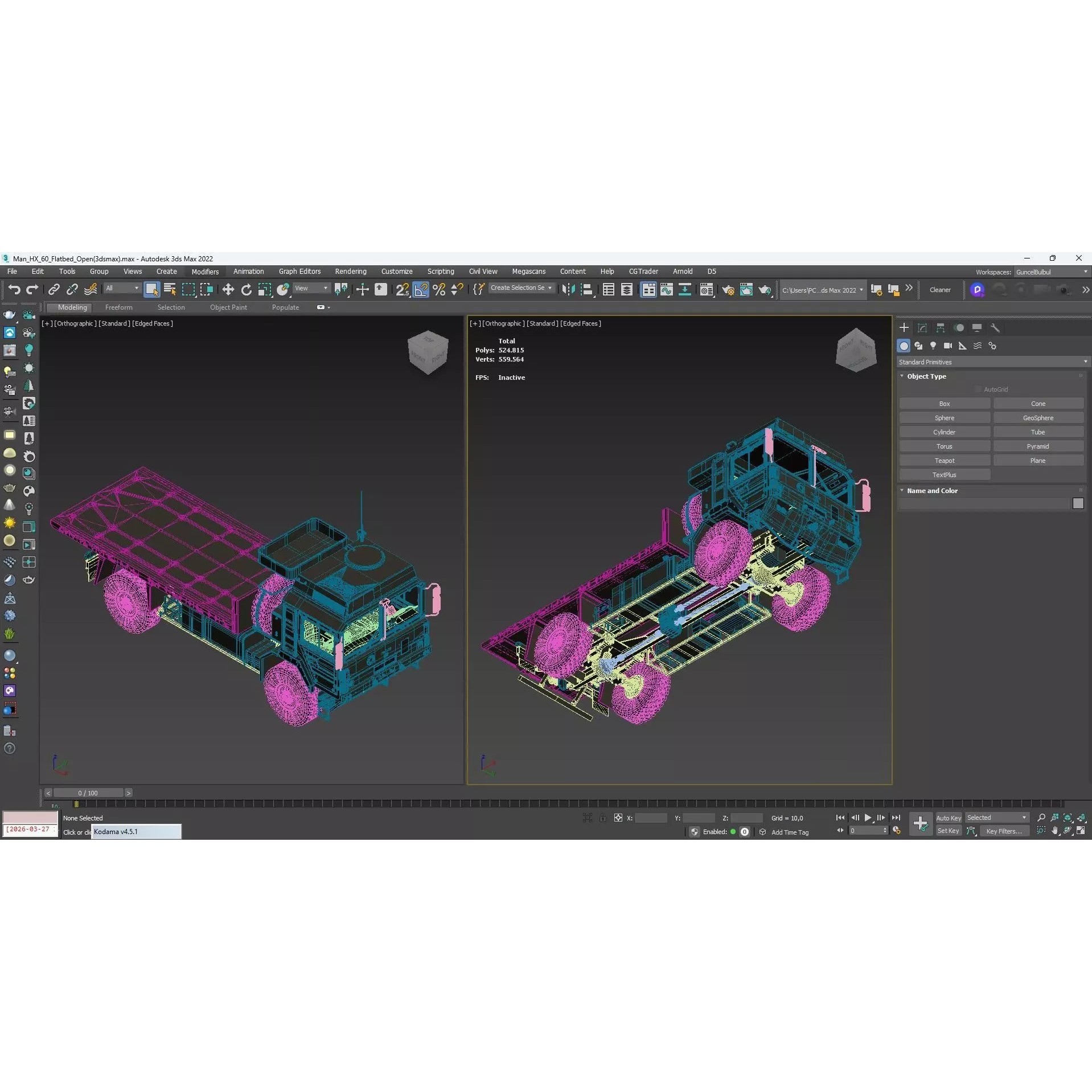Viewport: 1092px width, 1092px height.
Task: Open the Standard Primitives dropdown
Action: (991, 362)
